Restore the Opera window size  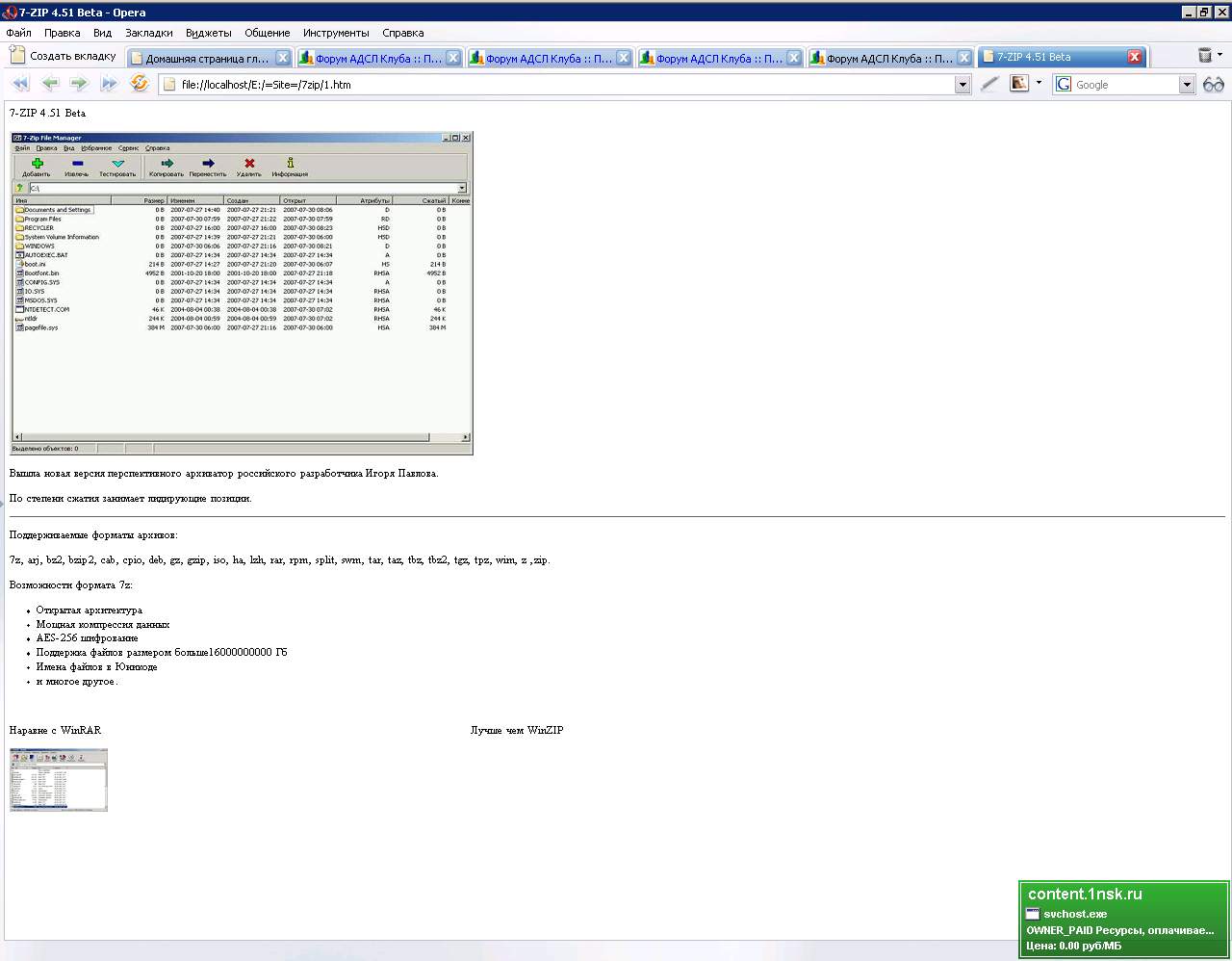click(1204, 12)
